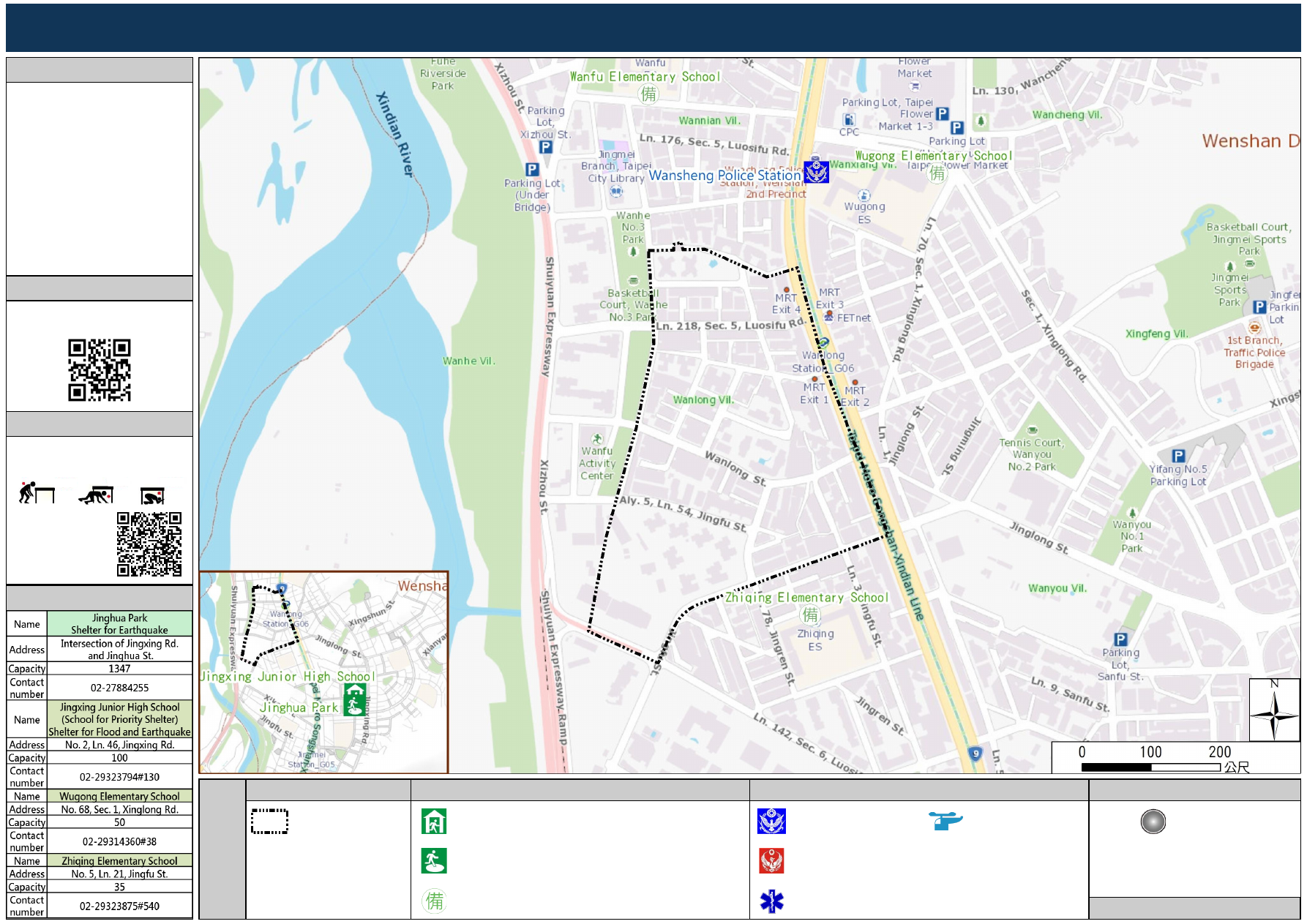The width and height of the screenshot is (1307, 924).
Task: Click the helicopter icon in legend
Action: (945, 820)
